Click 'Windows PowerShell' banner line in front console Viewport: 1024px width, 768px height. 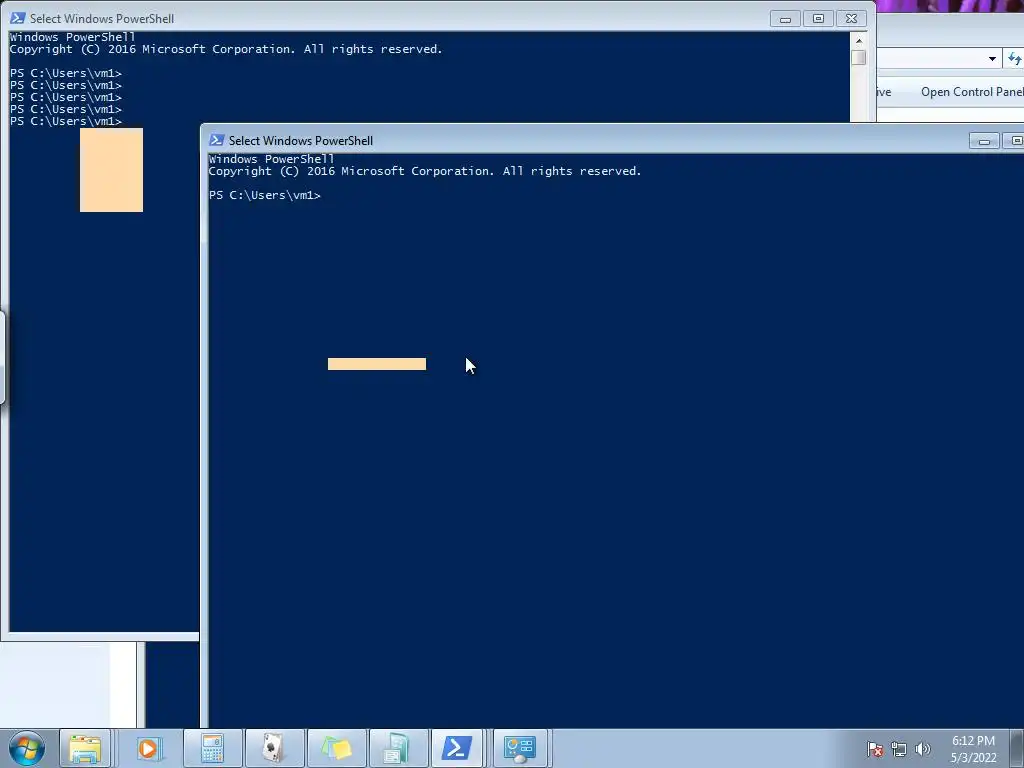click(x=271, y=159)
